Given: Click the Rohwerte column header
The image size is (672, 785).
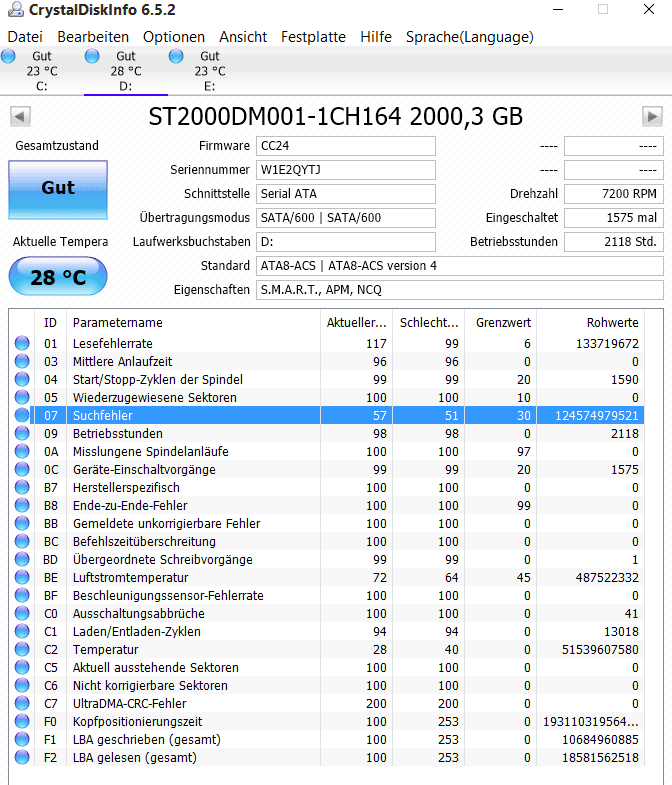Looking at the screenshot, I should click(x=590, y=322).
